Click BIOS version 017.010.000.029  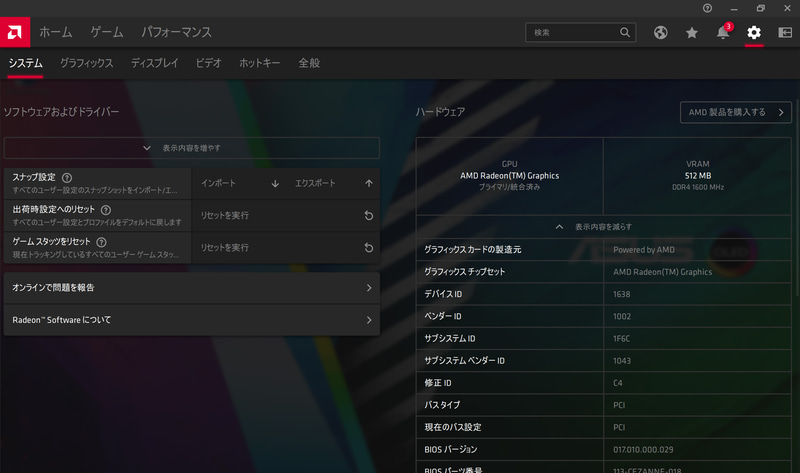point(643,450)
